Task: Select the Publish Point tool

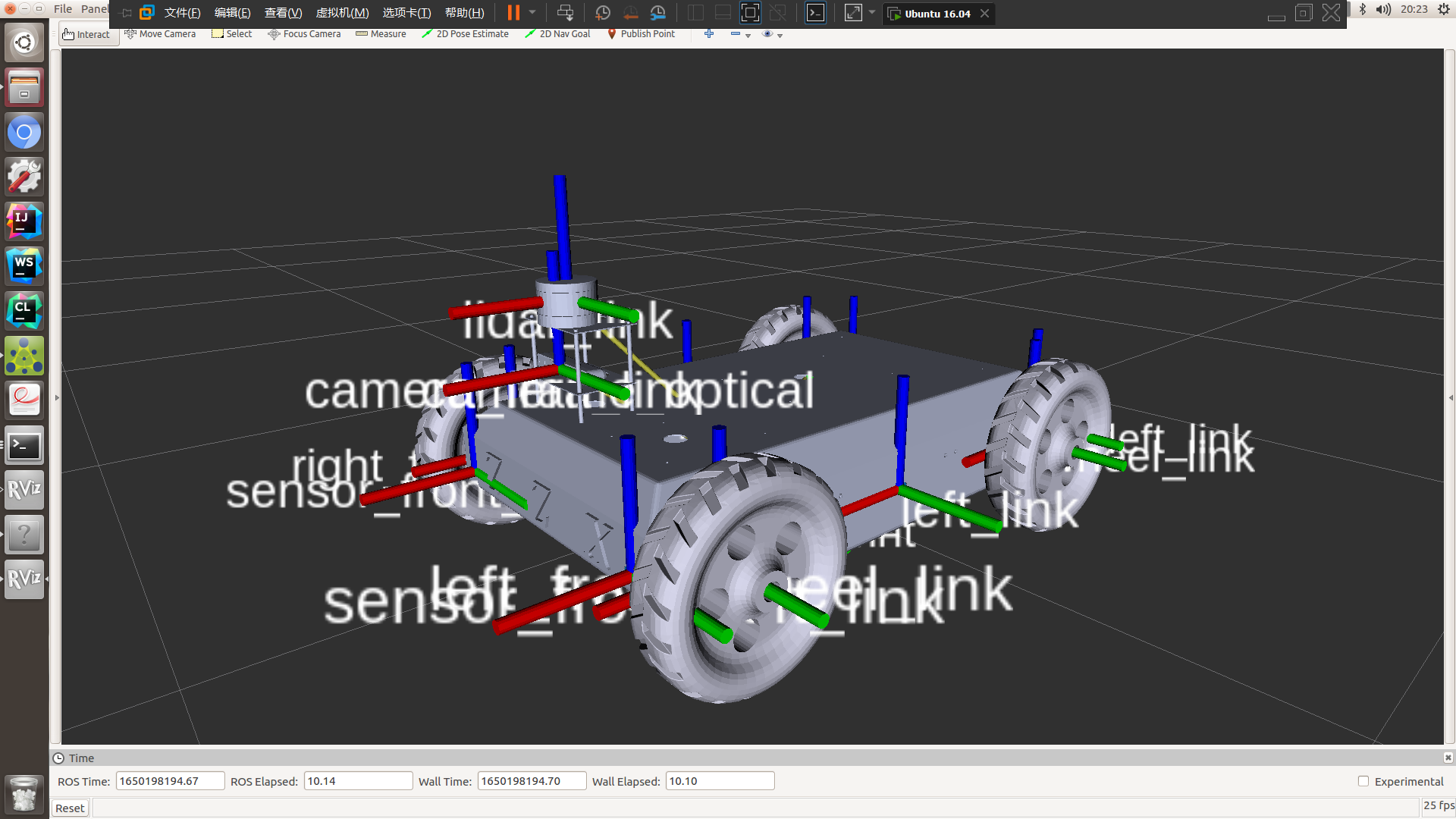Action: [x=641, y=34]
